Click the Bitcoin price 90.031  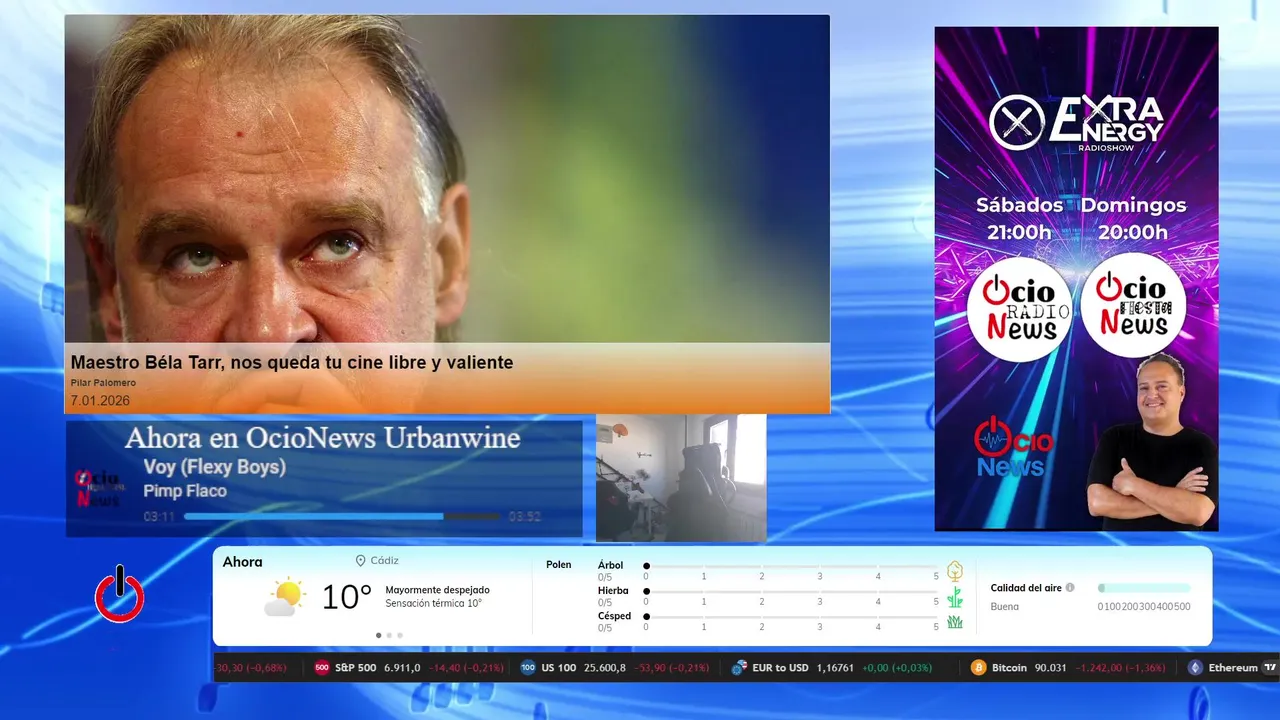point(1049,668)
